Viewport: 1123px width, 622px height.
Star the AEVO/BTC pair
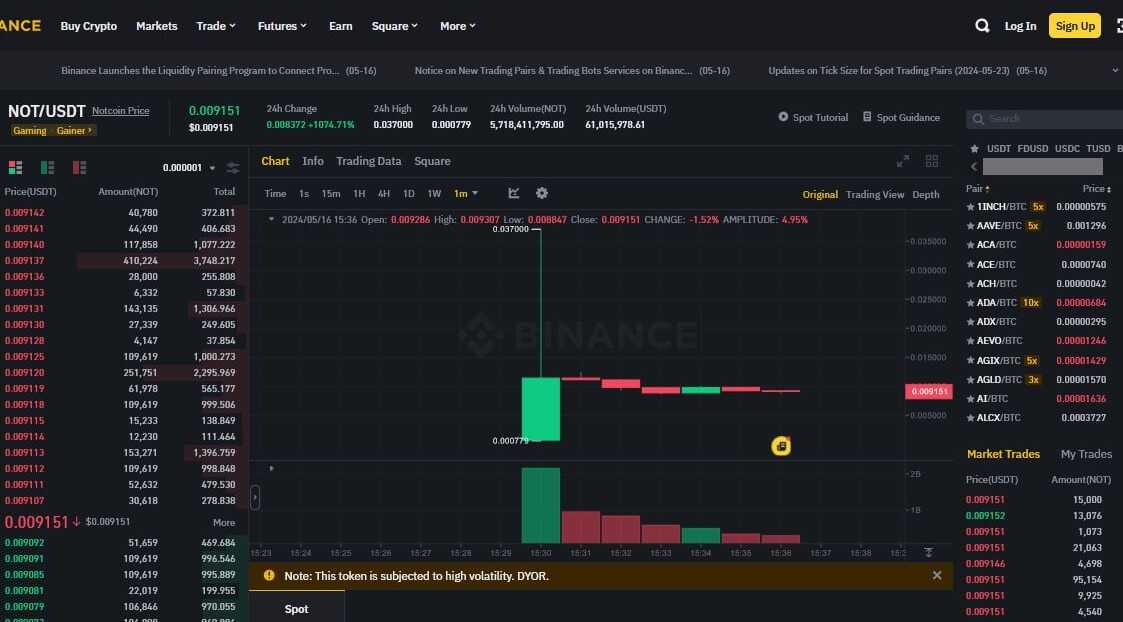970,341
